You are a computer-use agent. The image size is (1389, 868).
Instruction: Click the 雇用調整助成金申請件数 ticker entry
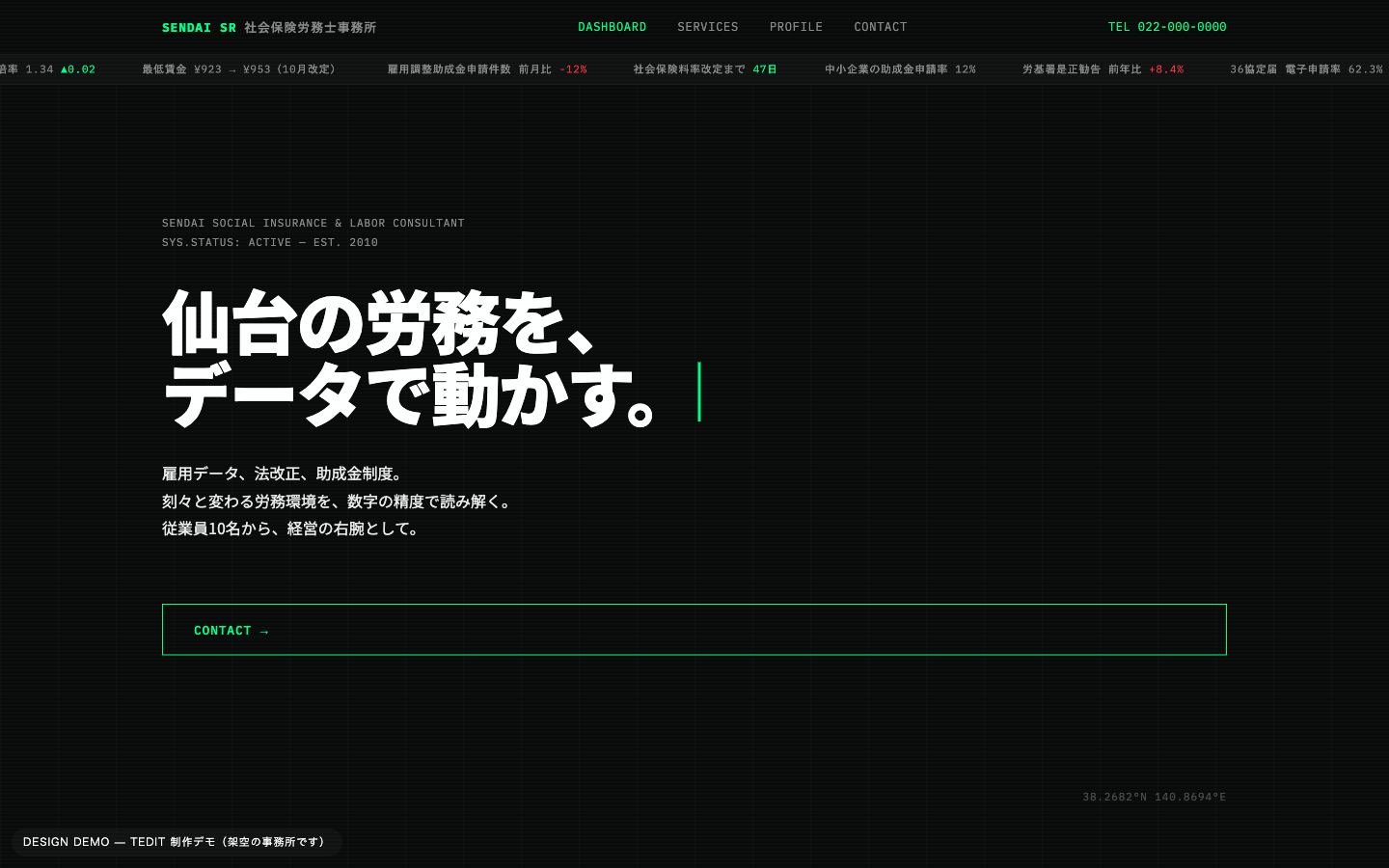[487, 69]
